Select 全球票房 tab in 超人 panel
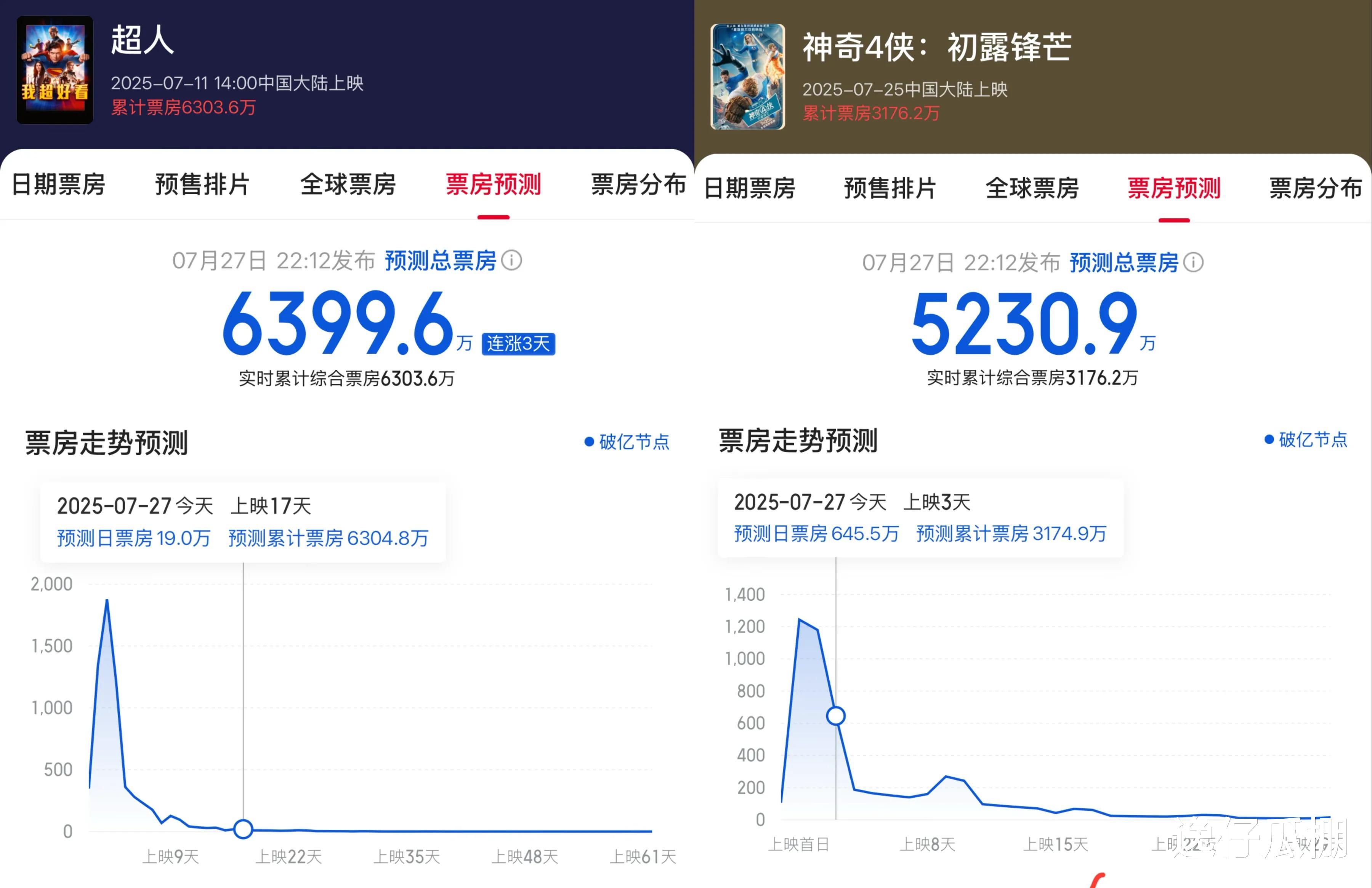 [348, 185]
